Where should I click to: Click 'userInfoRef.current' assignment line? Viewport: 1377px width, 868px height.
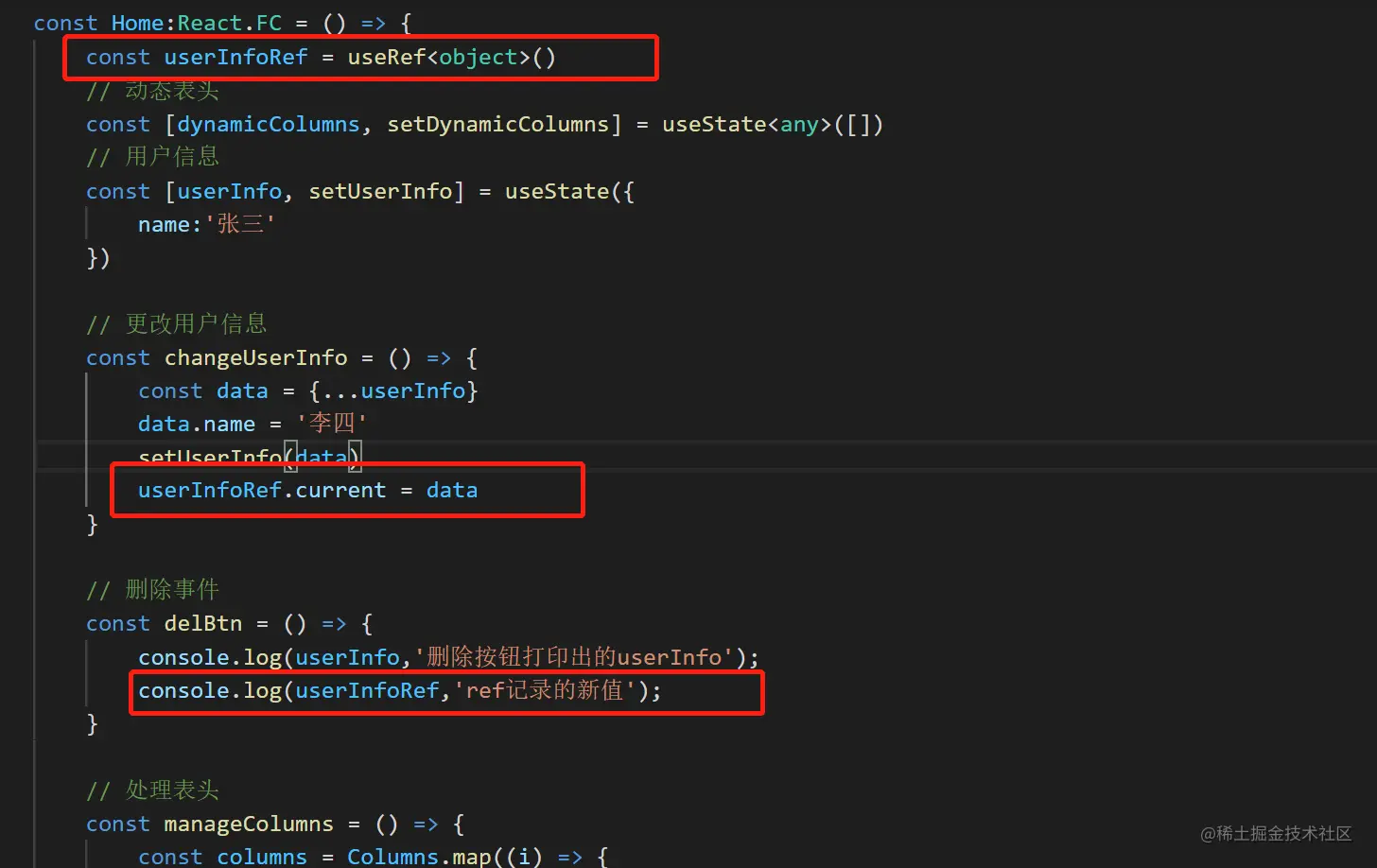[x=307, y=490]
